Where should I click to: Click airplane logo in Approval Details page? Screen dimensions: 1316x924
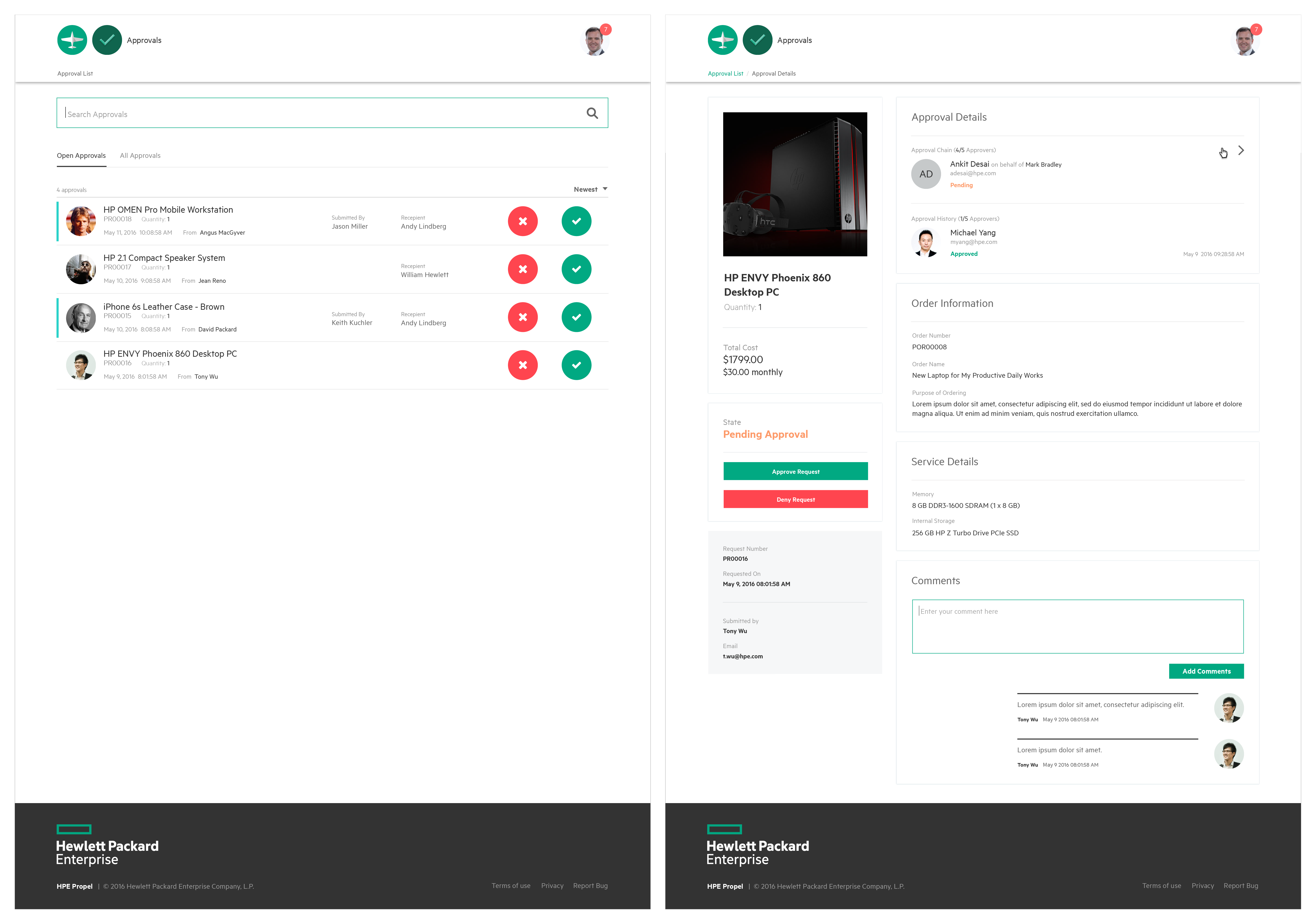723,40
